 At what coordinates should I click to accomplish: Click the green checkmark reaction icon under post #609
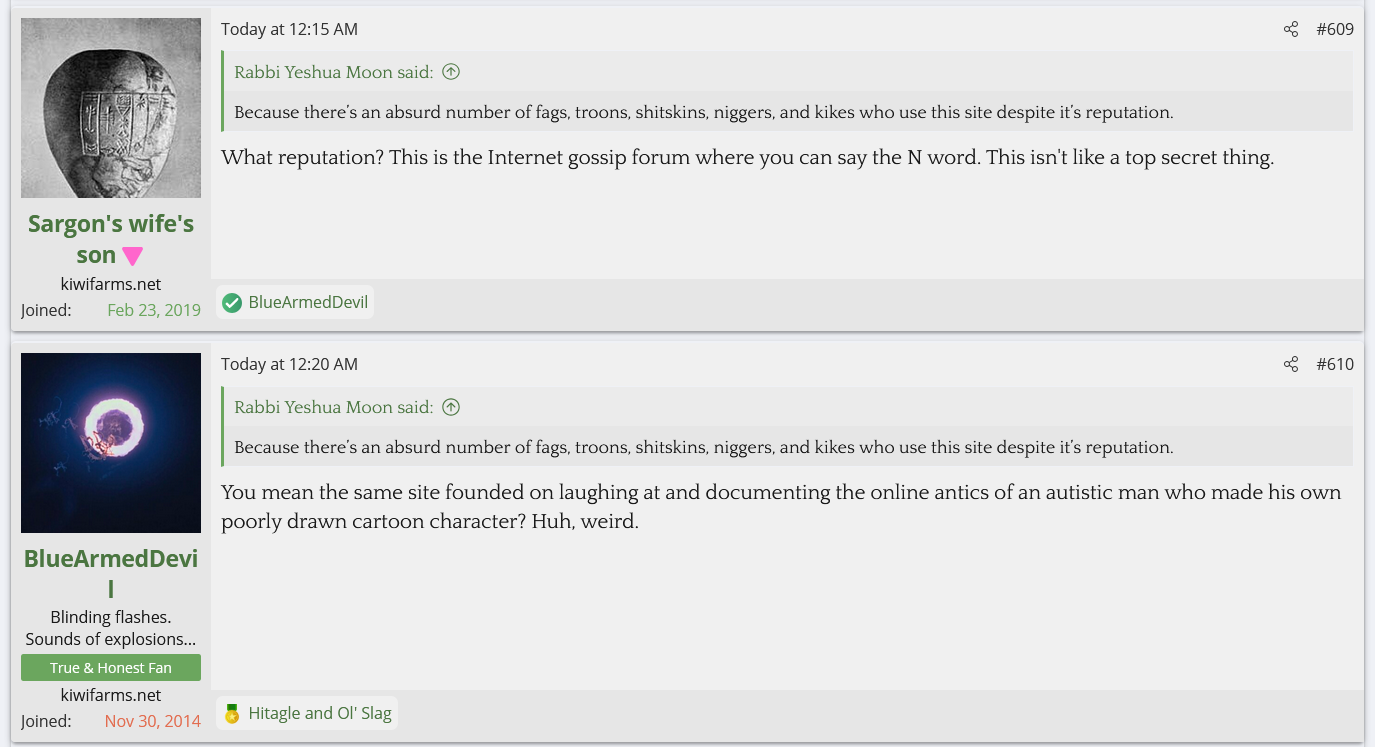click(x=232, y=302)
